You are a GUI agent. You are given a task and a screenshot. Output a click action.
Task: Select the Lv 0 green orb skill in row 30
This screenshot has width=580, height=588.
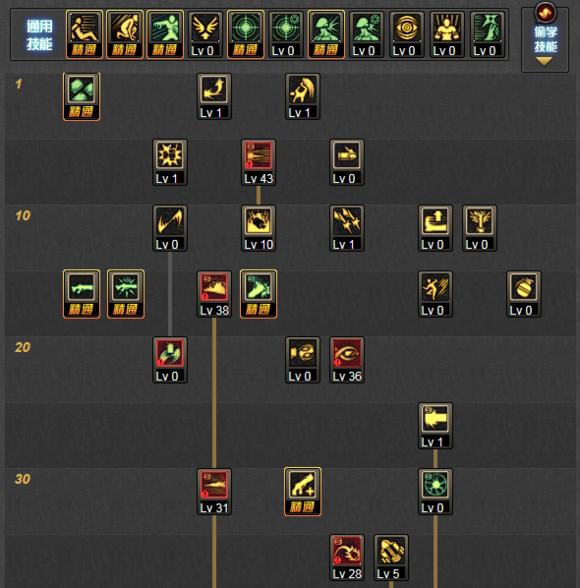click(435, 491)
